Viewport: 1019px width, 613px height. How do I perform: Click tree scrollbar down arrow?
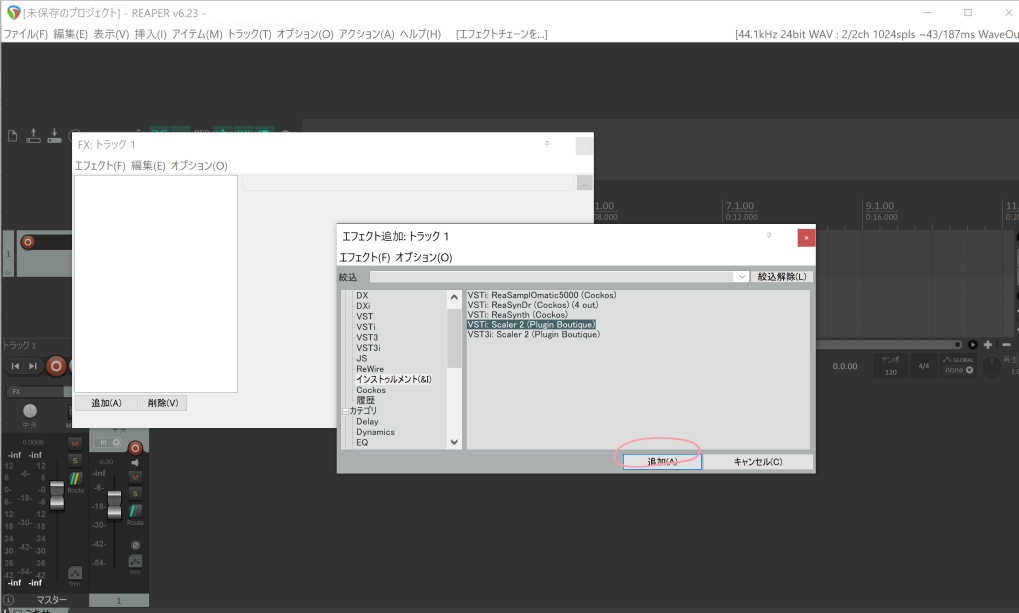point(454,442)
